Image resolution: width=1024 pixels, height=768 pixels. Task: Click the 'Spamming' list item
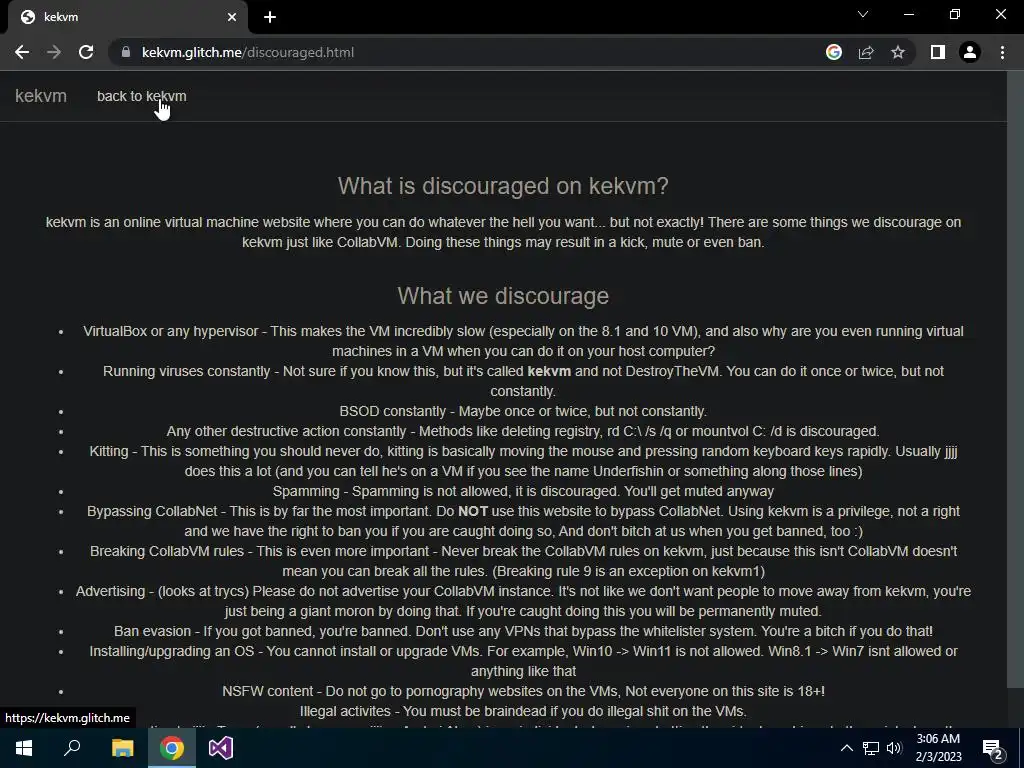pyautogui.click(x=523, y=491)
